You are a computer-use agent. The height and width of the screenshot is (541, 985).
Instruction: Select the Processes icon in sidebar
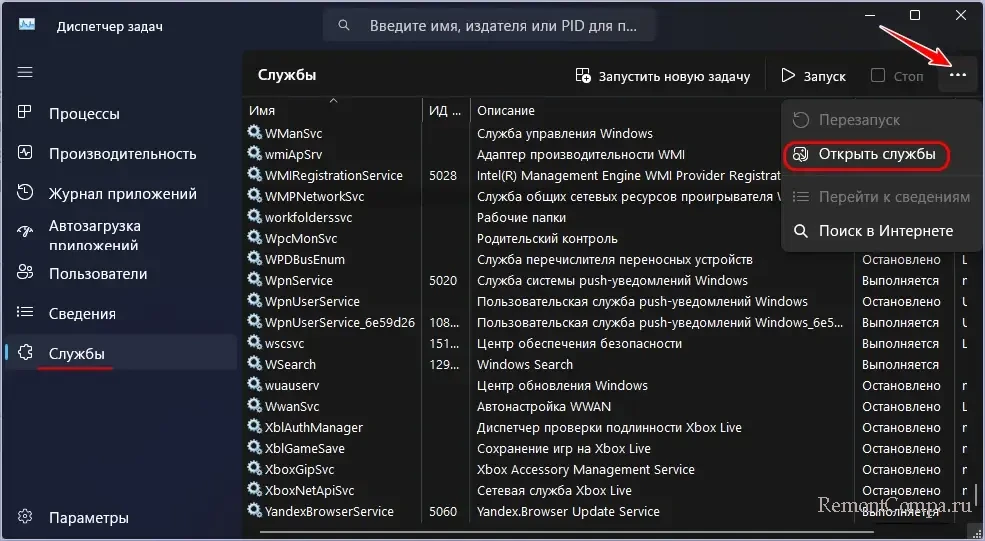click(26, 114)
